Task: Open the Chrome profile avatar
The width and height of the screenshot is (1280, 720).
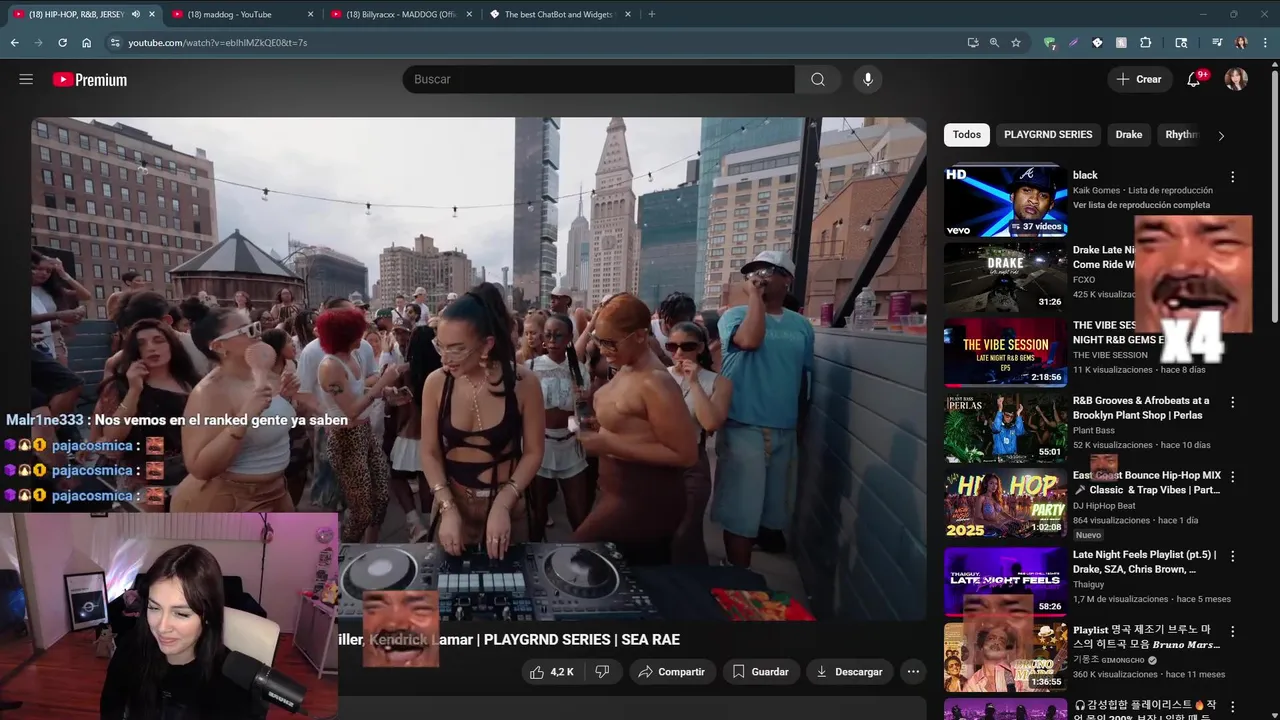Action: coord(1241,43)
